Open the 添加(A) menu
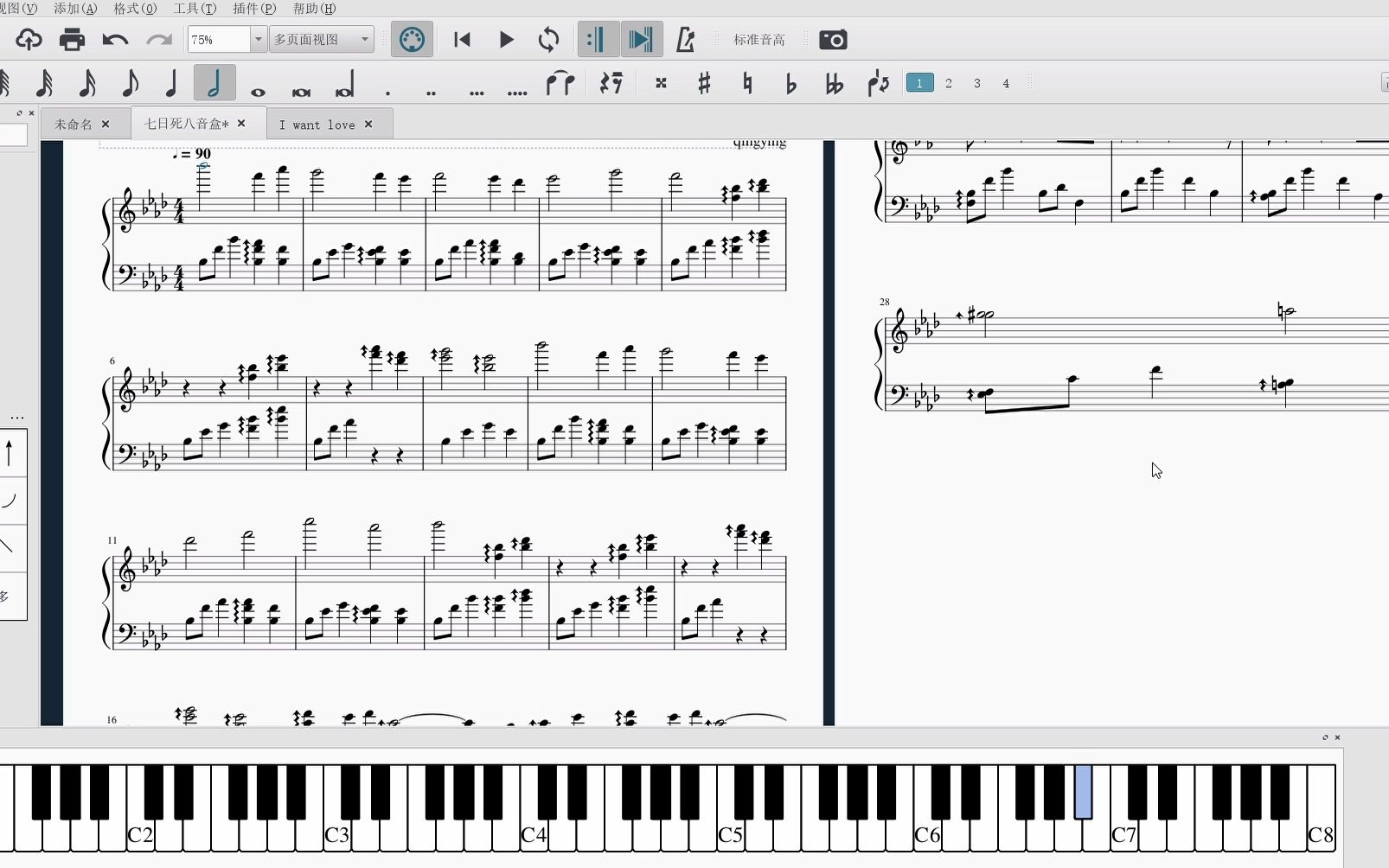 pos(75,9)
